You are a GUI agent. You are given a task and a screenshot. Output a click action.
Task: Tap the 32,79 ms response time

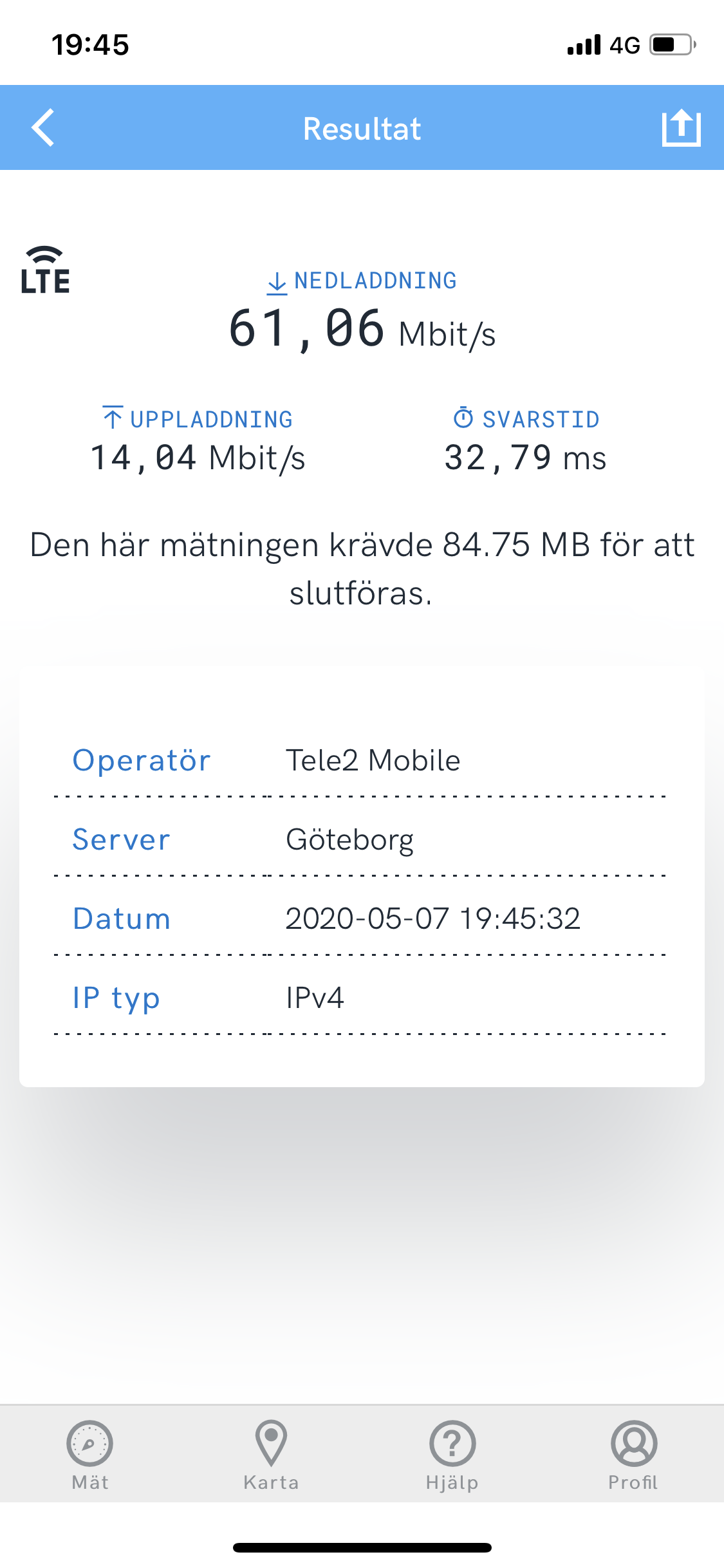(525, 458)
